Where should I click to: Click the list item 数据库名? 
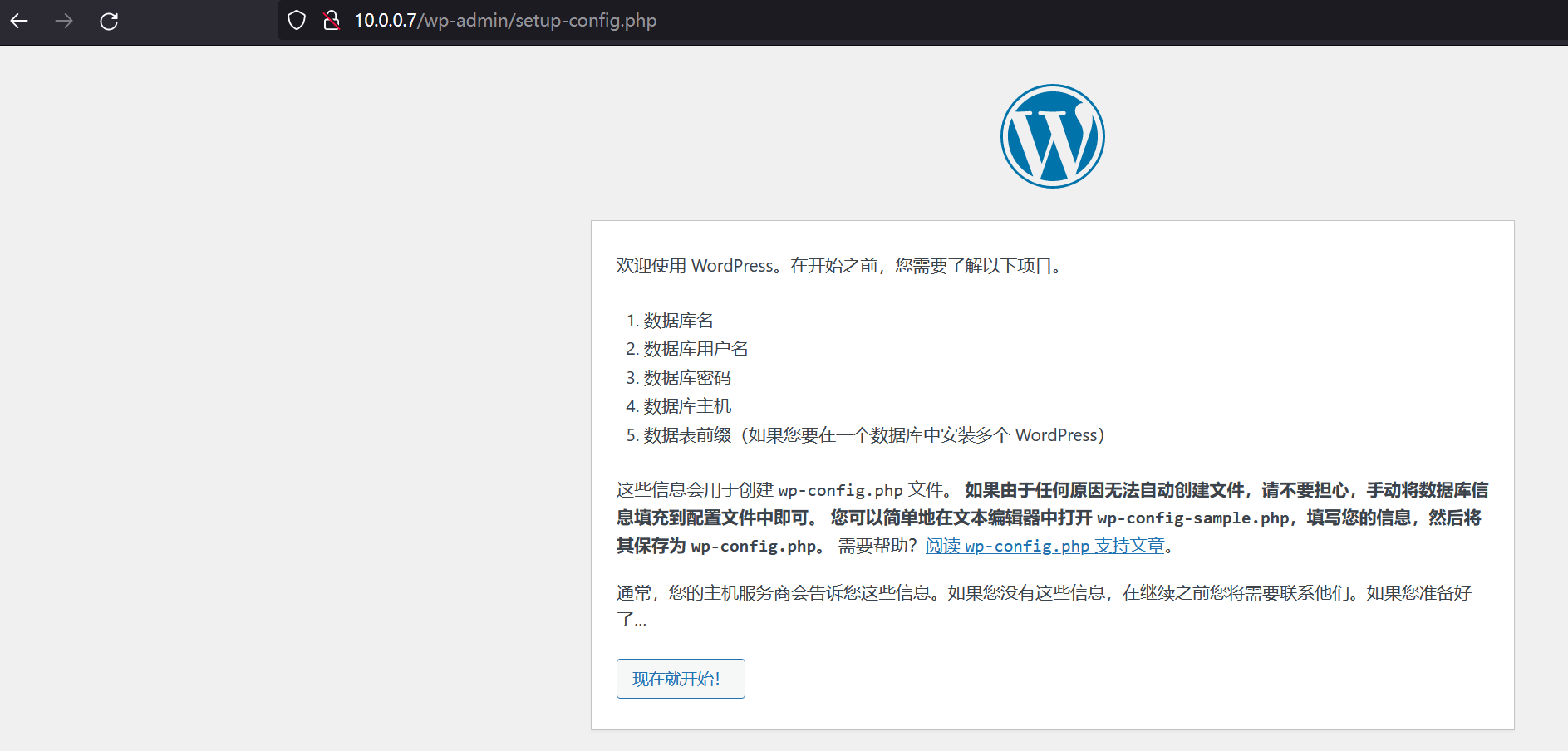[678, 321]
